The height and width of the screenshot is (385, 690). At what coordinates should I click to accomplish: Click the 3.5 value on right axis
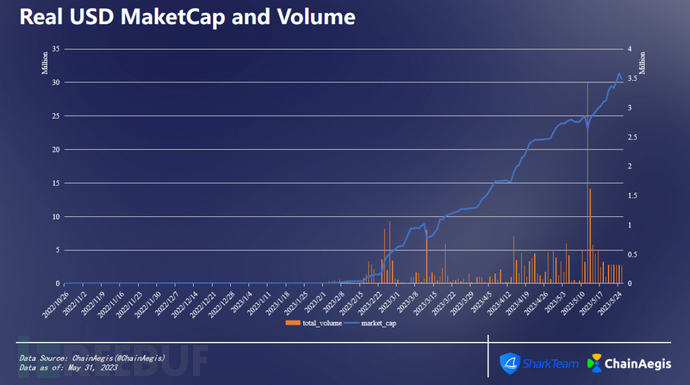633,78
